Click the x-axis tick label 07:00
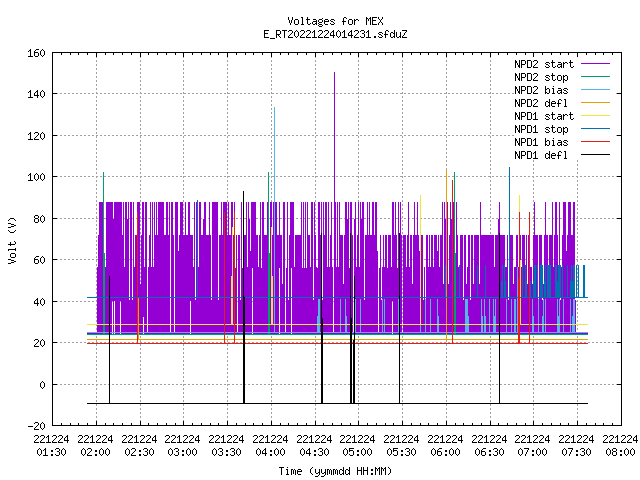 click(x=532, y=452)
